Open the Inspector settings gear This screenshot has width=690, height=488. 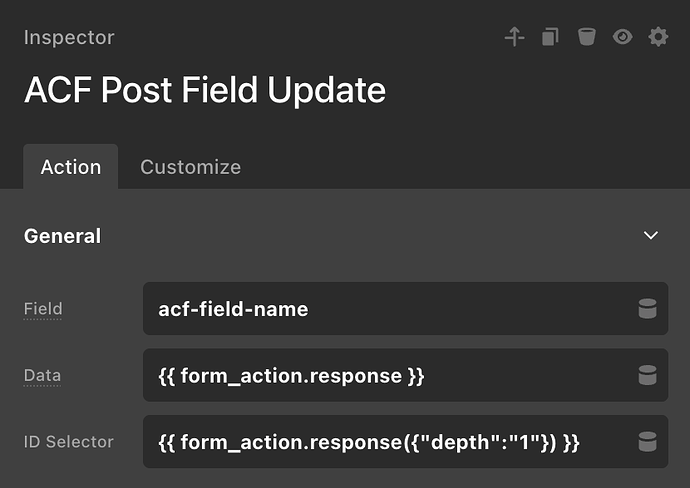click(658, 37)
